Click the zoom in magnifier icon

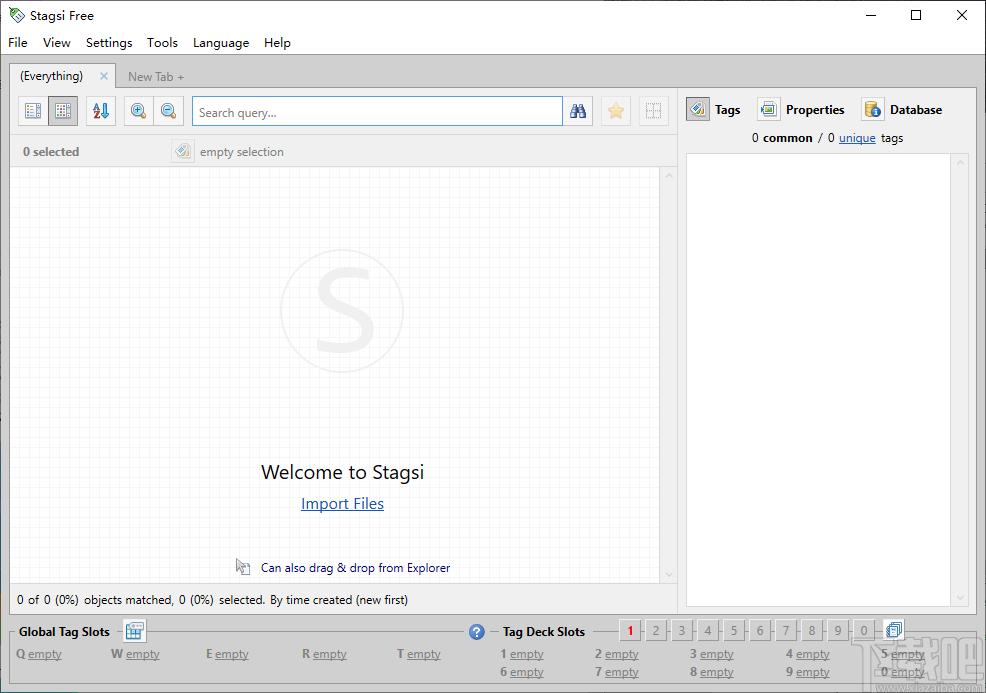click(x=139, y=111)
